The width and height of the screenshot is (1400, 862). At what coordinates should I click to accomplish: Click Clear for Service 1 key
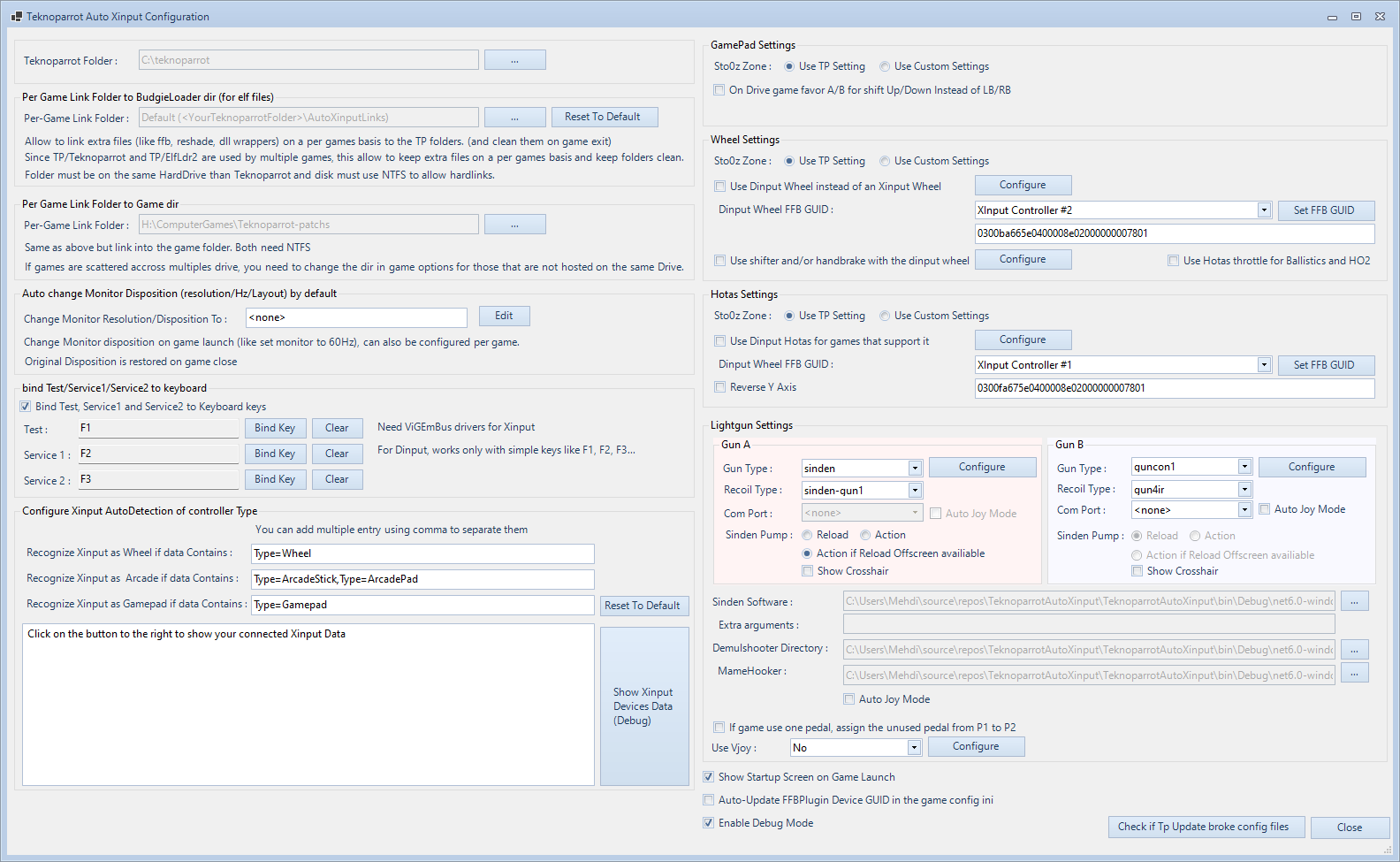[337, 454]
